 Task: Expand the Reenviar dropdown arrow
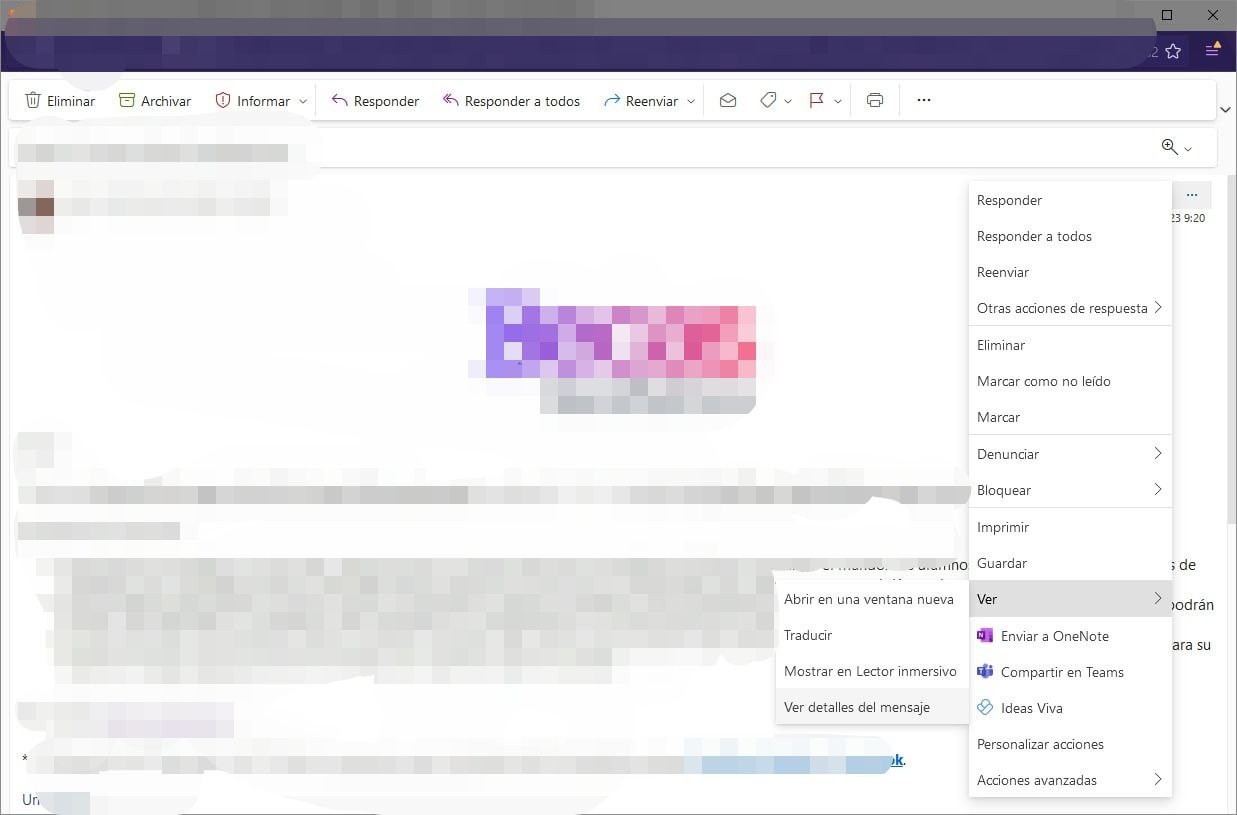[x=691, y=101]
